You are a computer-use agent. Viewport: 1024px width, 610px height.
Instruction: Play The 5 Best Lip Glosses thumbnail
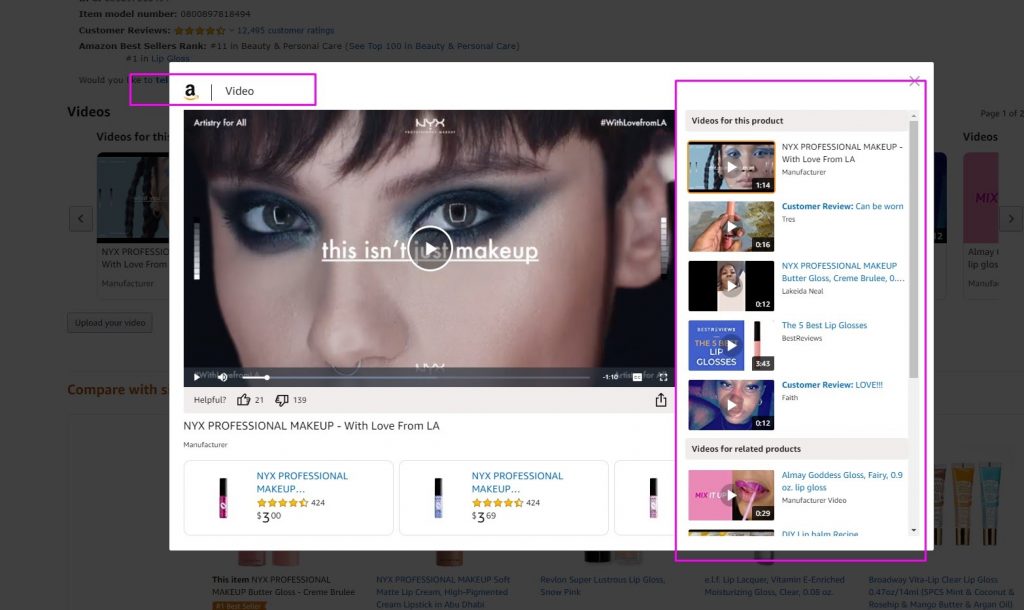(x=731, y=345)
